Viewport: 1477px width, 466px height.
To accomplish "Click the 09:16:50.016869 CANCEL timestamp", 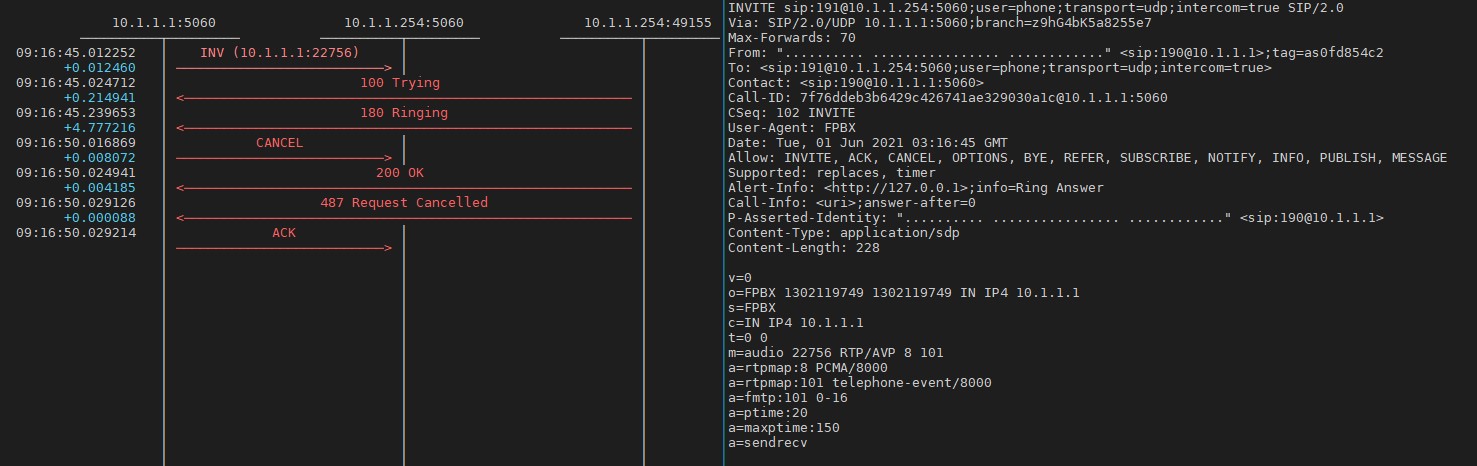I will point(76,143).
